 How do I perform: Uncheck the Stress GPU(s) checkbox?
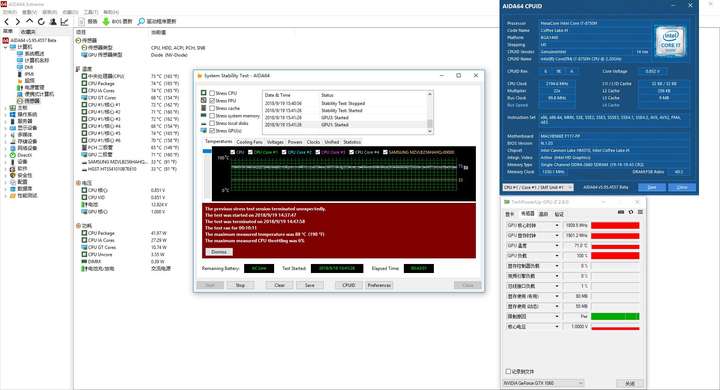[212, 131]
